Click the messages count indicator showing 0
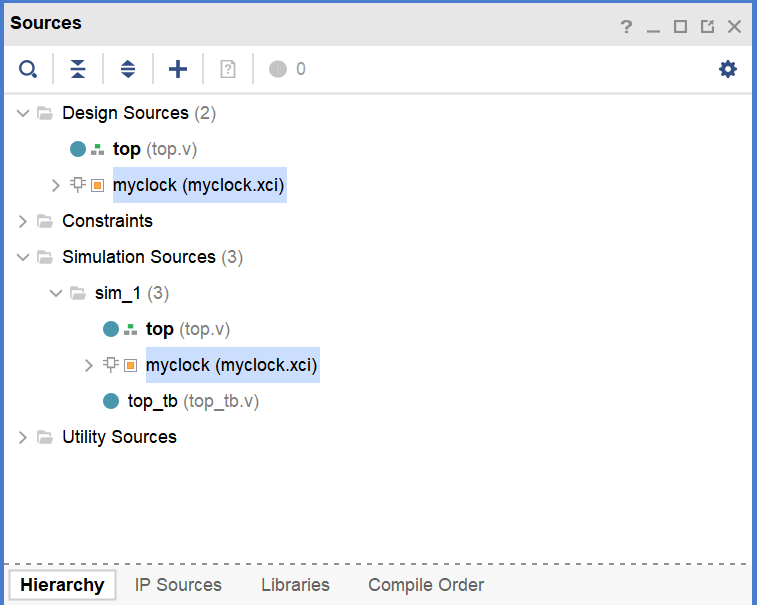The height and width of the screenshot is (605, 757). click(287, 69)
